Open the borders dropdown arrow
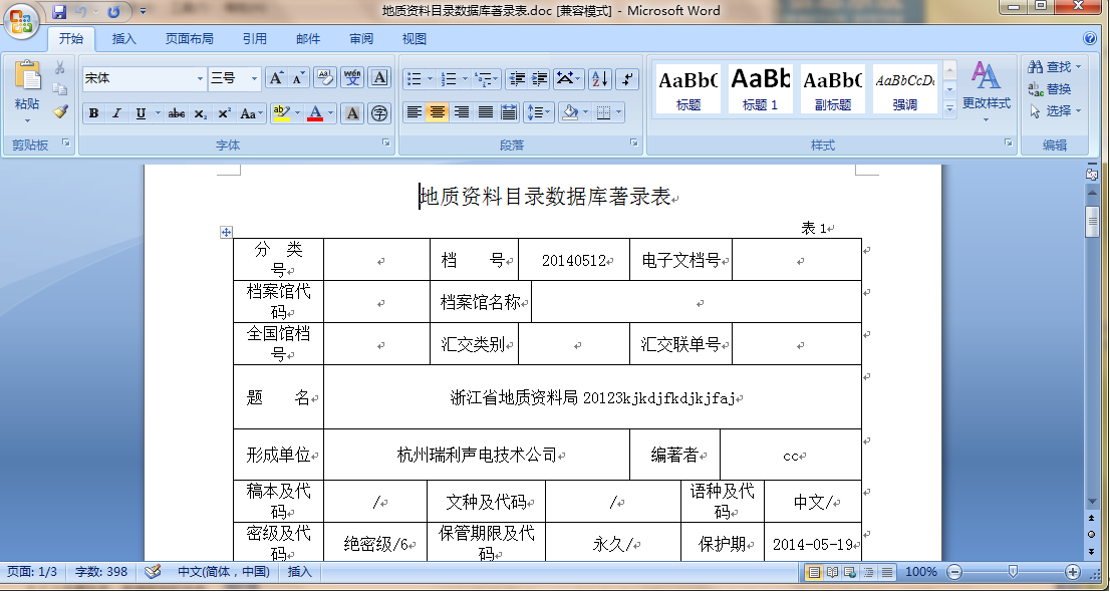Screen dimensions: 1110x595 click(619, 112)
